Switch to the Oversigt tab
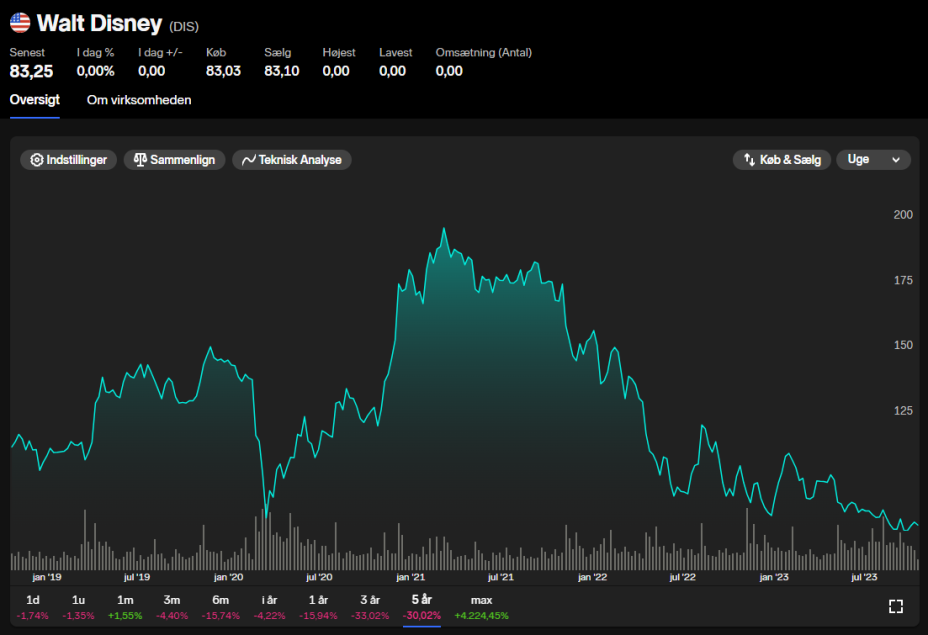The image size is (928, 635). [35, 100]
